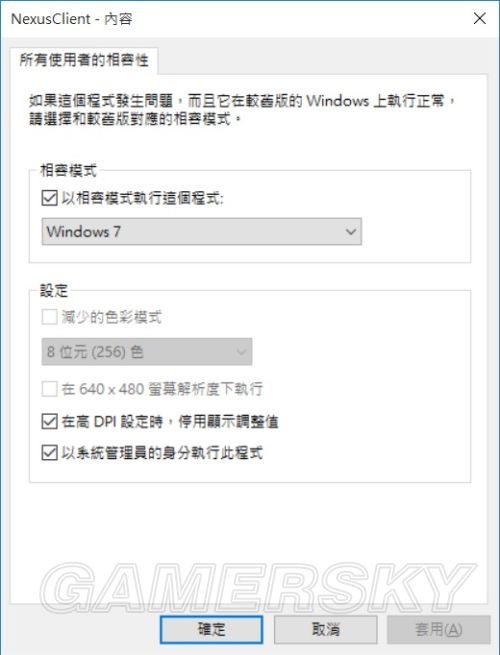The width and height of the screenshot is (500, 655).
Task: Toggle the 以相容模式執行這個程式 checkbox
Action: tap(50, 198)
